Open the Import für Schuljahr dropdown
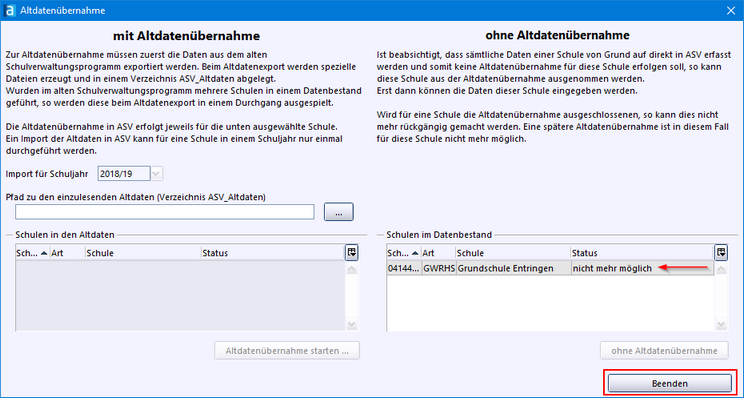 click(157, 174)
